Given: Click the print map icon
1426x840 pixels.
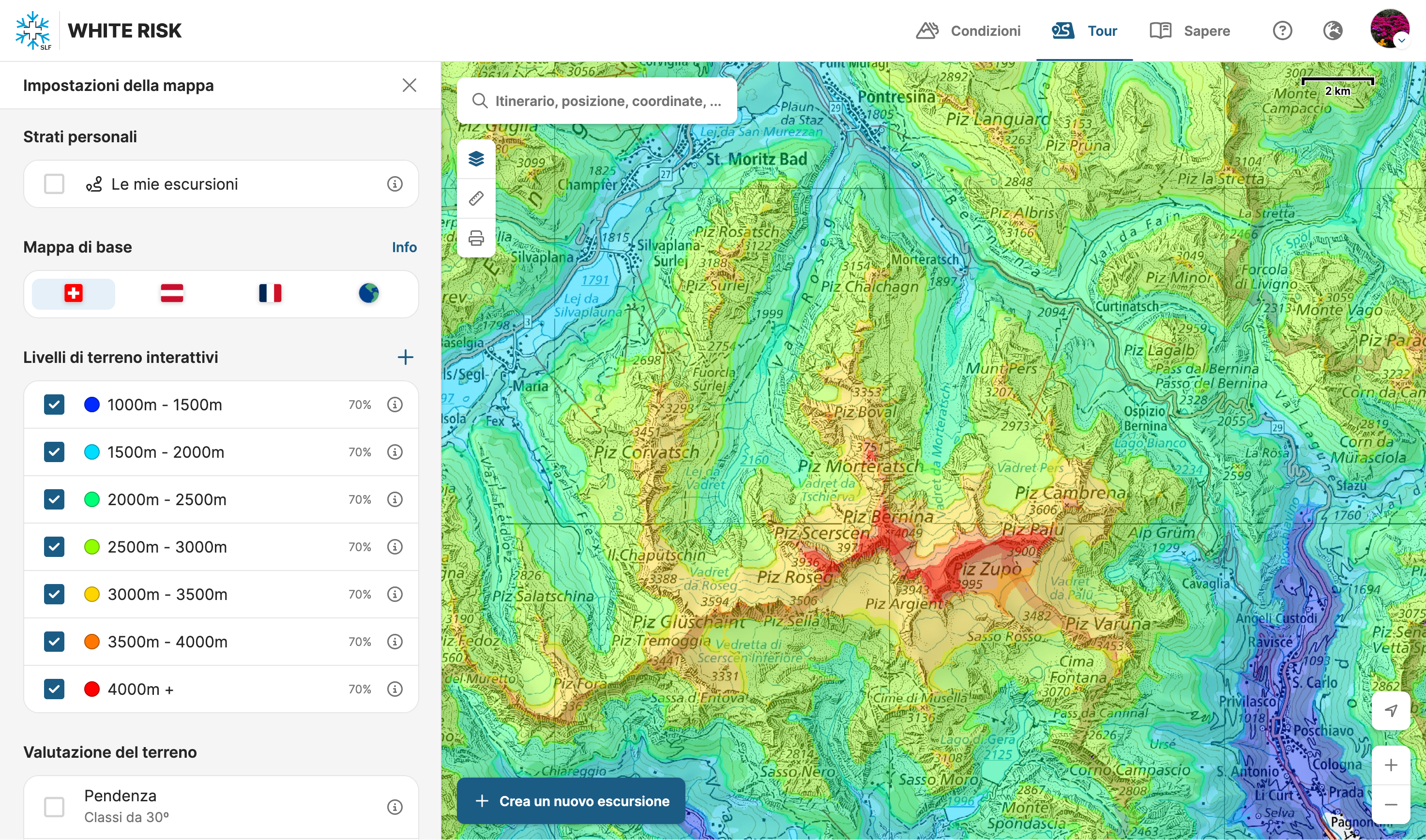Looking at the screenshot, I should (476, 238).
